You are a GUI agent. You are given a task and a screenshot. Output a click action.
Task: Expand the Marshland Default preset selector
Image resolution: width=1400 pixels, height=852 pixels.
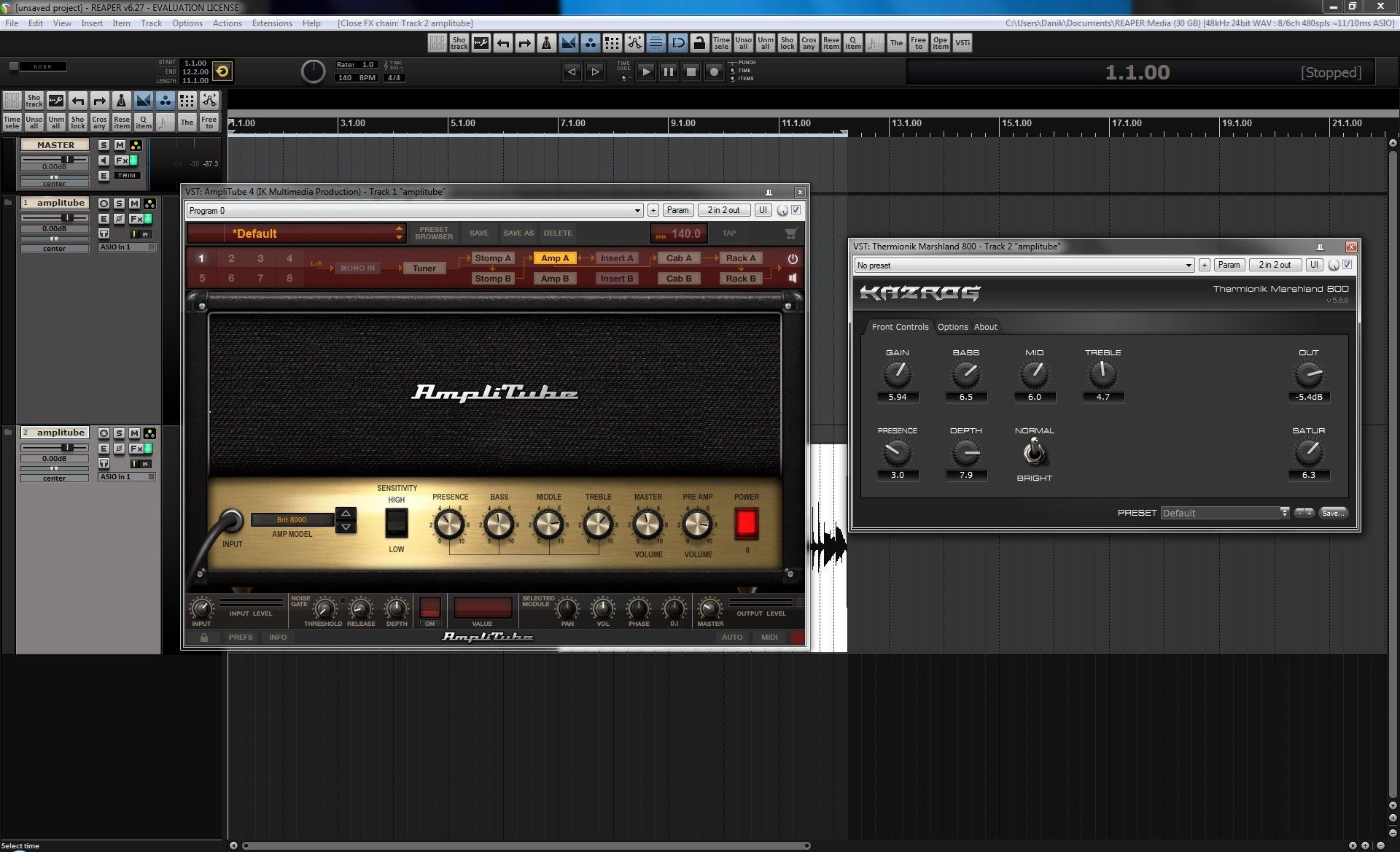point(1284,513)
